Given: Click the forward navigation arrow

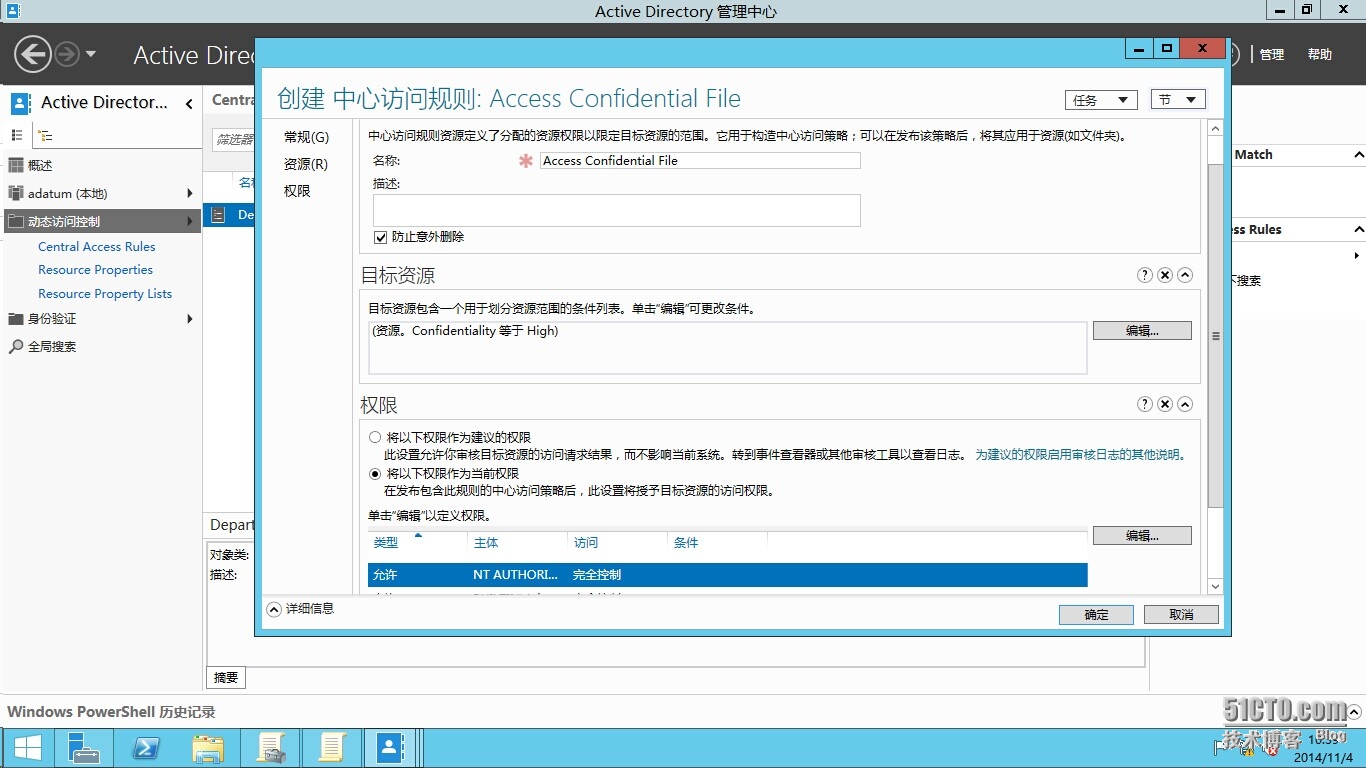Looking at the screenshot, I should coord(67,54).
